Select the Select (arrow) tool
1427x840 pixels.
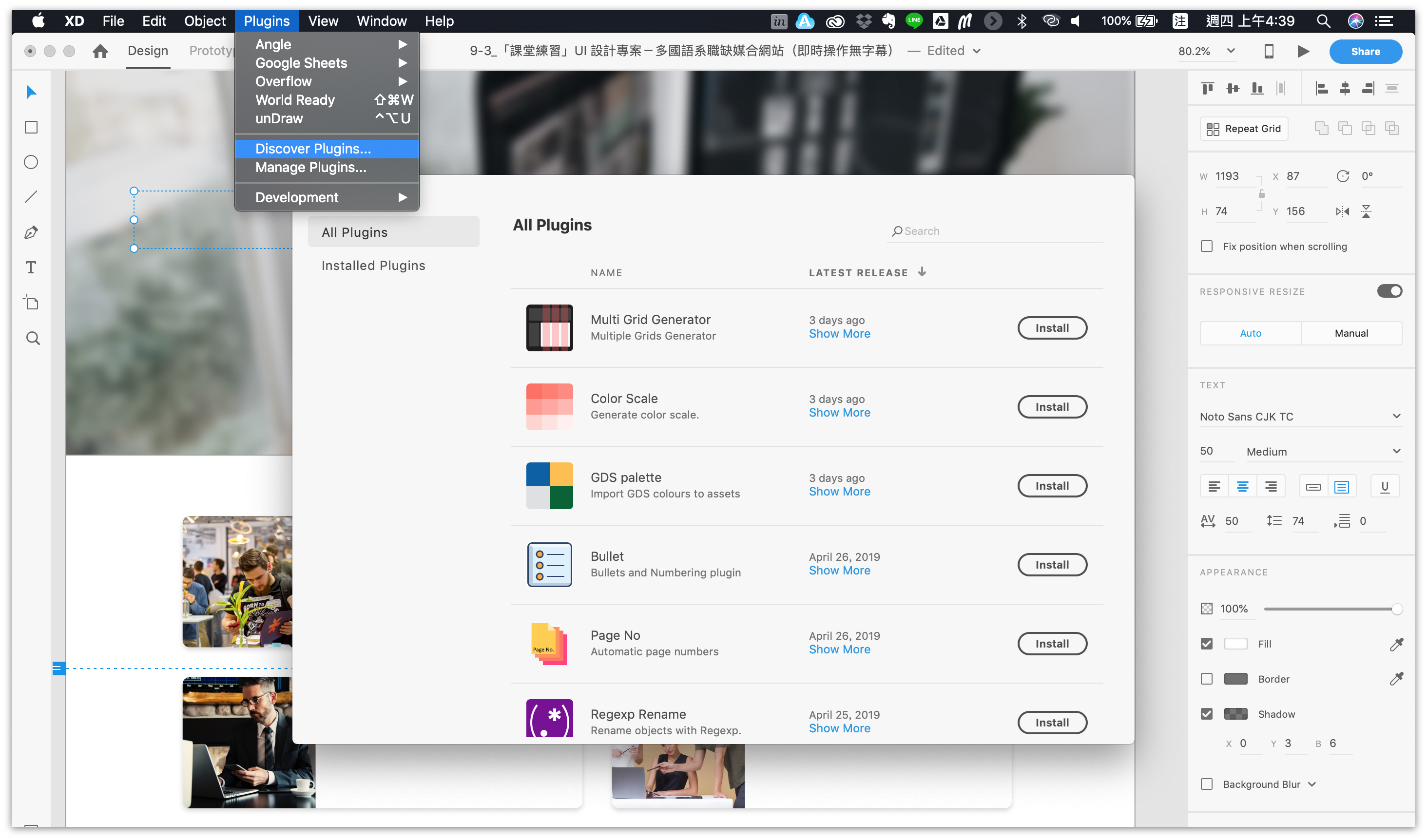pyautogui.click(x=31, y=92)
